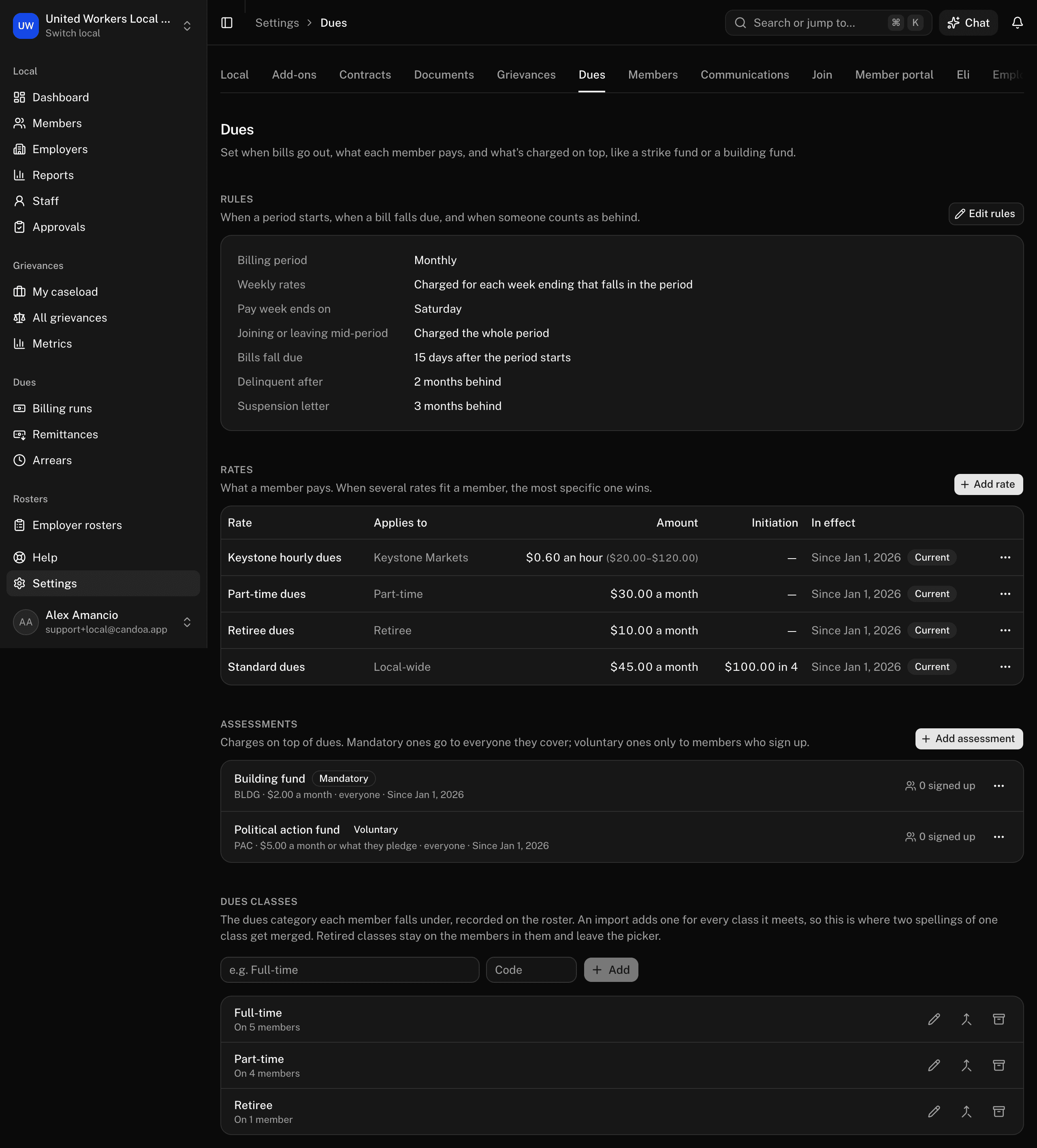Merge the Retiree dues class
The image size is (1037, 1148).
click(967, 1112)
